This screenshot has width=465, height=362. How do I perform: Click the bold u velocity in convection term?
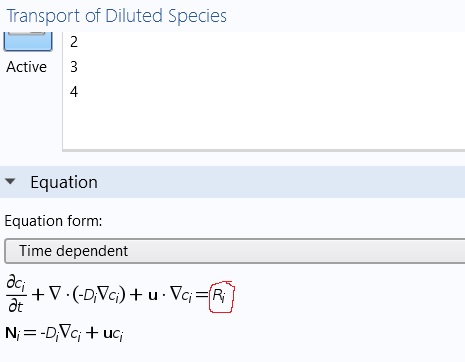tap(153, 295)
